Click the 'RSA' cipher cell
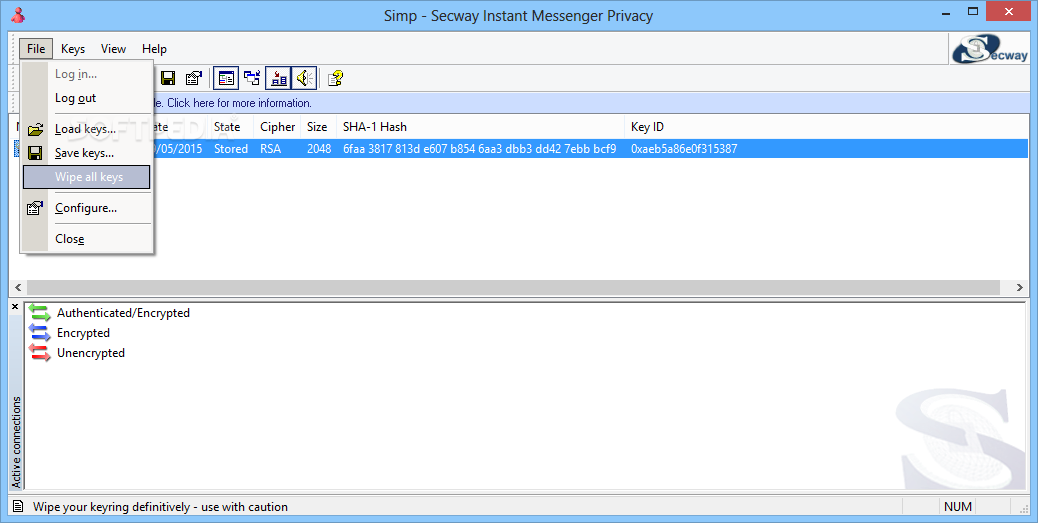 click(x=271, y=149)
